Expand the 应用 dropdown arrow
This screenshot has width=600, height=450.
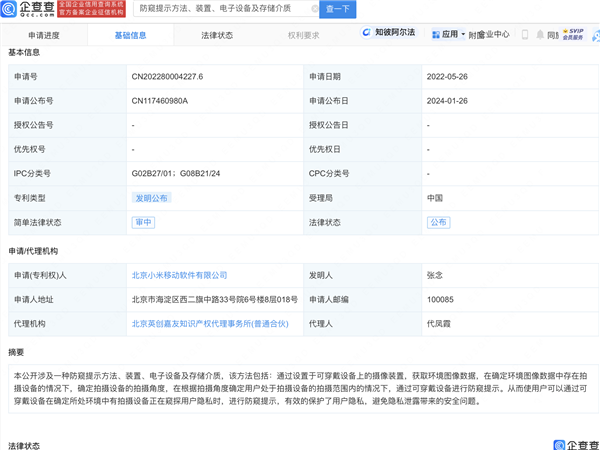(463, 34)
